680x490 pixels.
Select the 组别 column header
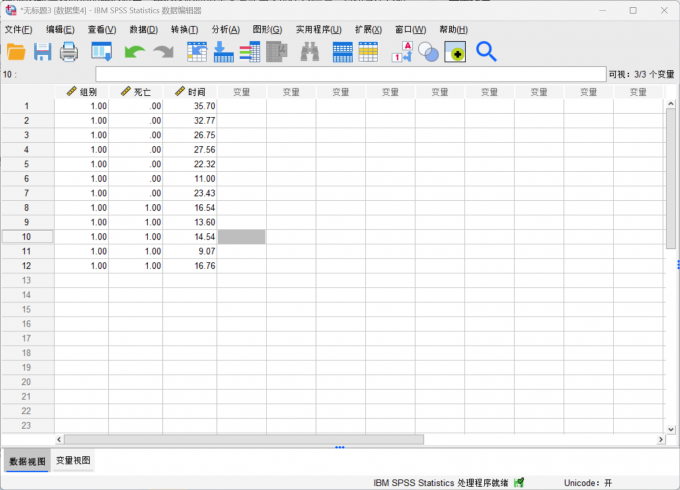[82, 92]
